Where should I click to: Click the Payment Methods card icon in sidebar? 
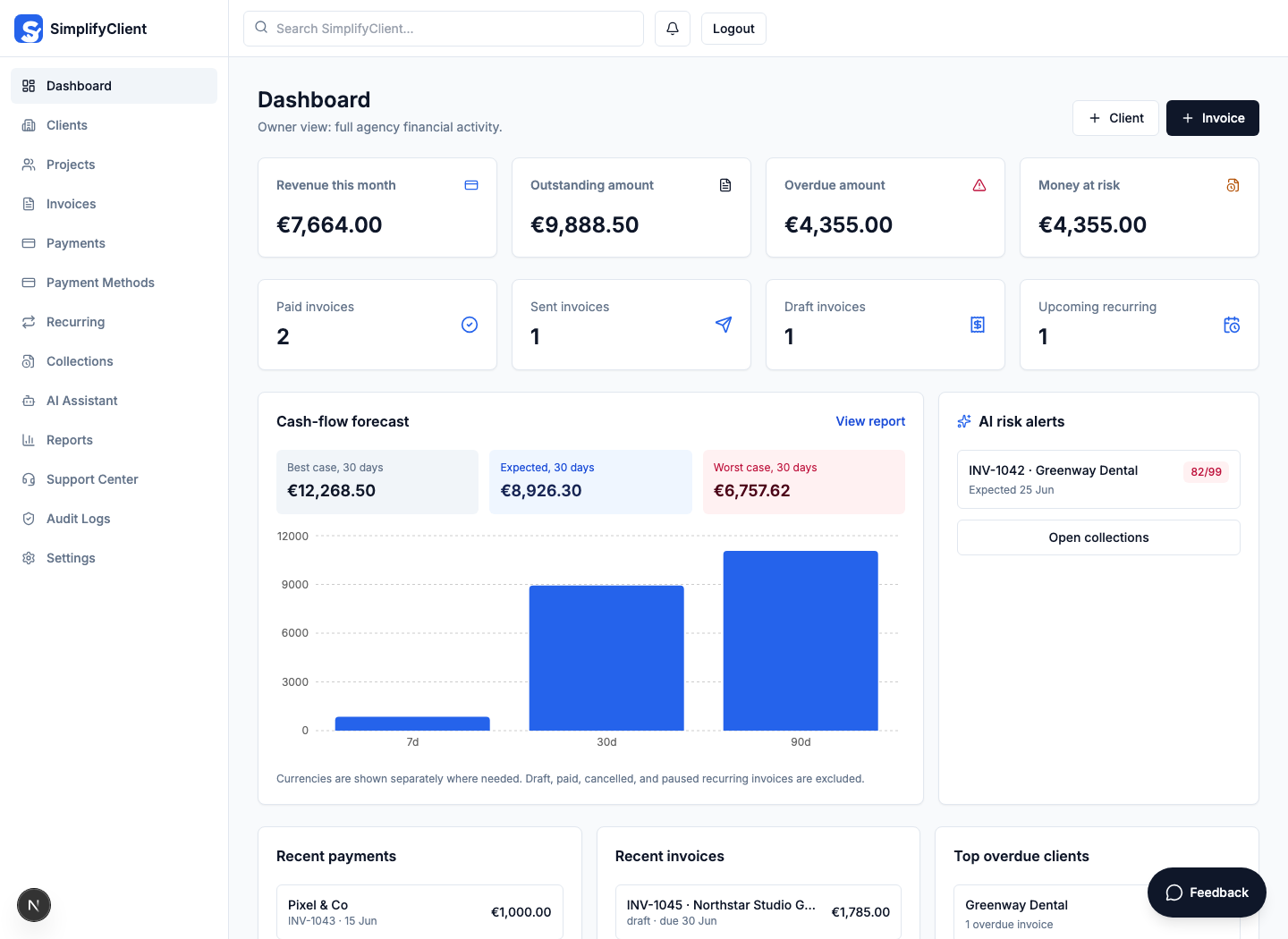tap(29, 283)
